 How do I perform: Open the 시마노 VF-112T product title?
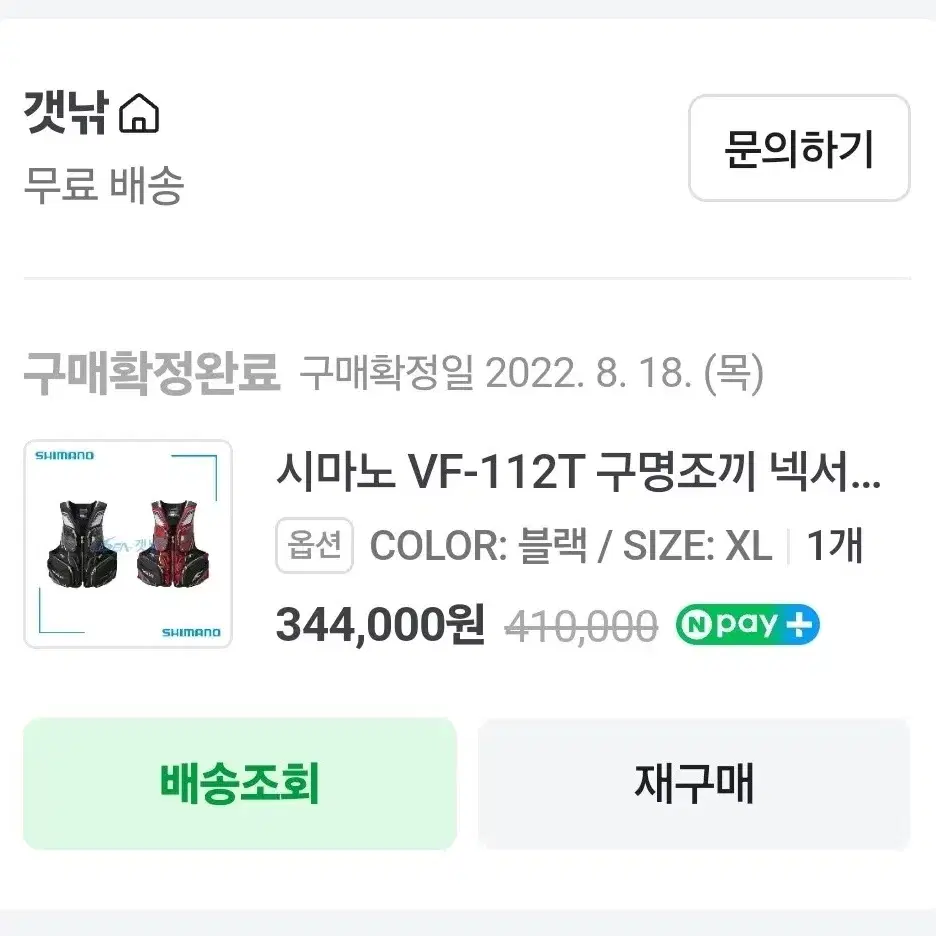[578, 472]
